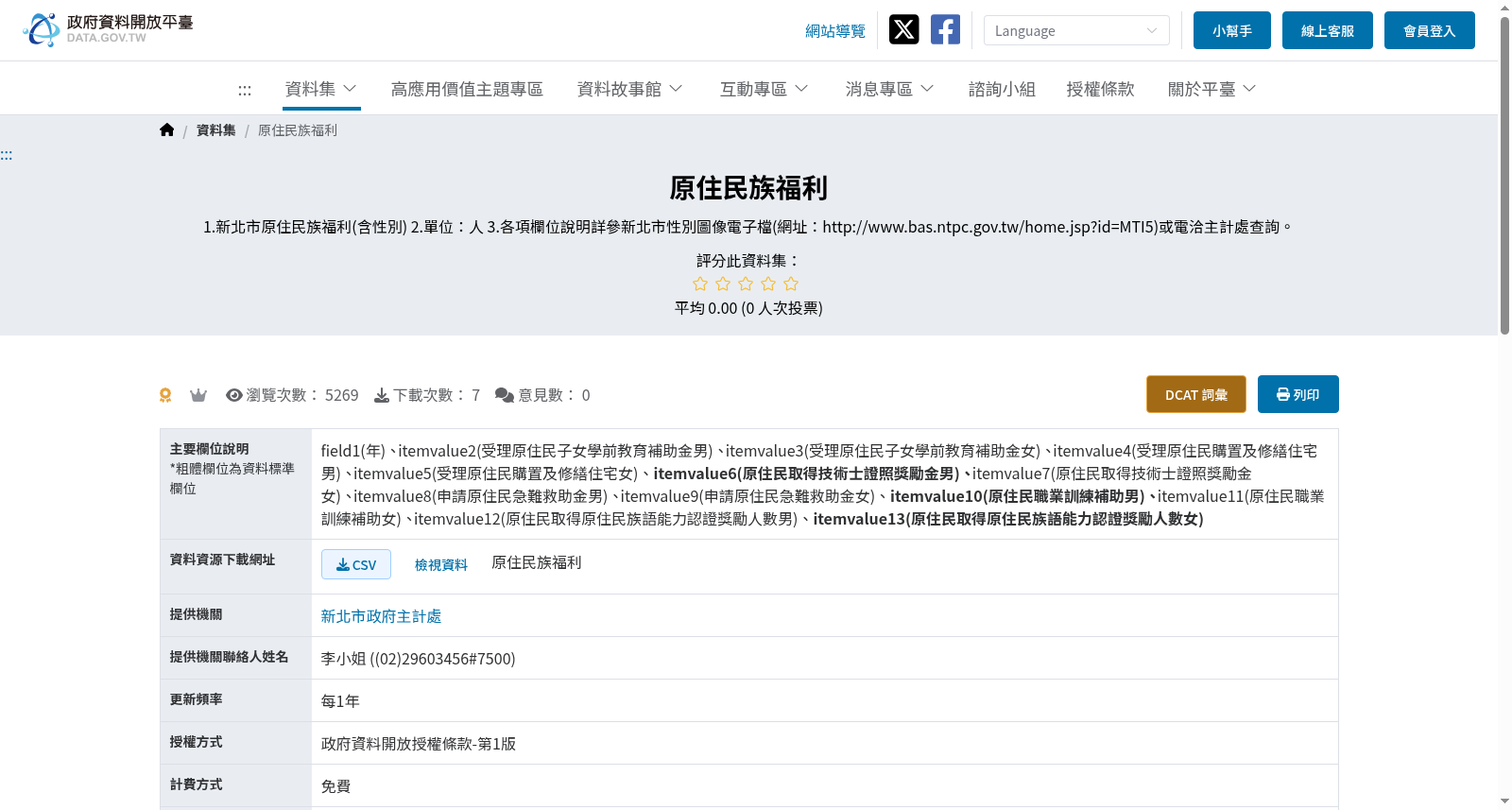Click the page vertical scrollbar
Viewport: 1512px width, 810px height.
[x=1504, y=175]
